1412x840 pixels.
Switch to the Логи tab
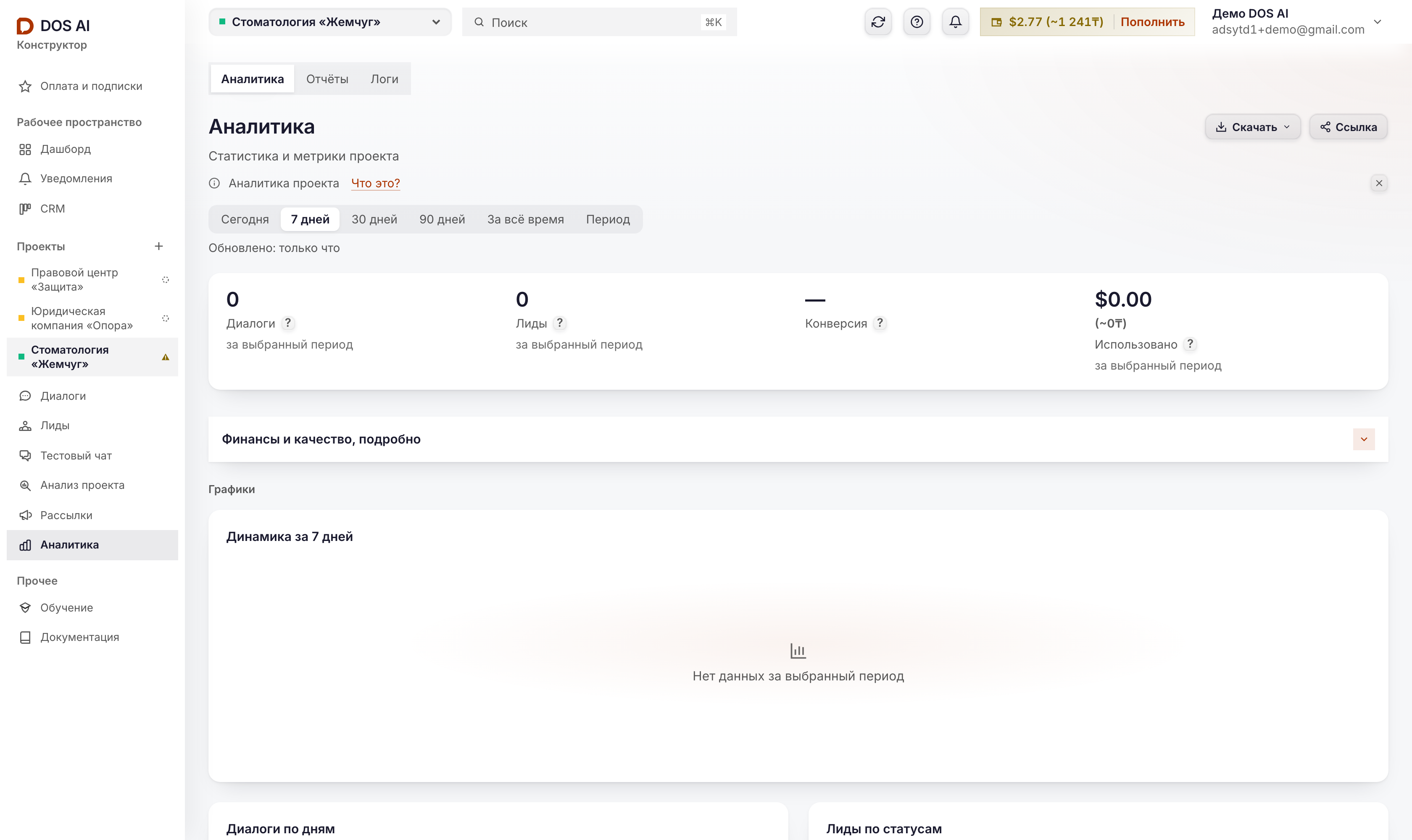pyautogui.click(x=384, y=79)
